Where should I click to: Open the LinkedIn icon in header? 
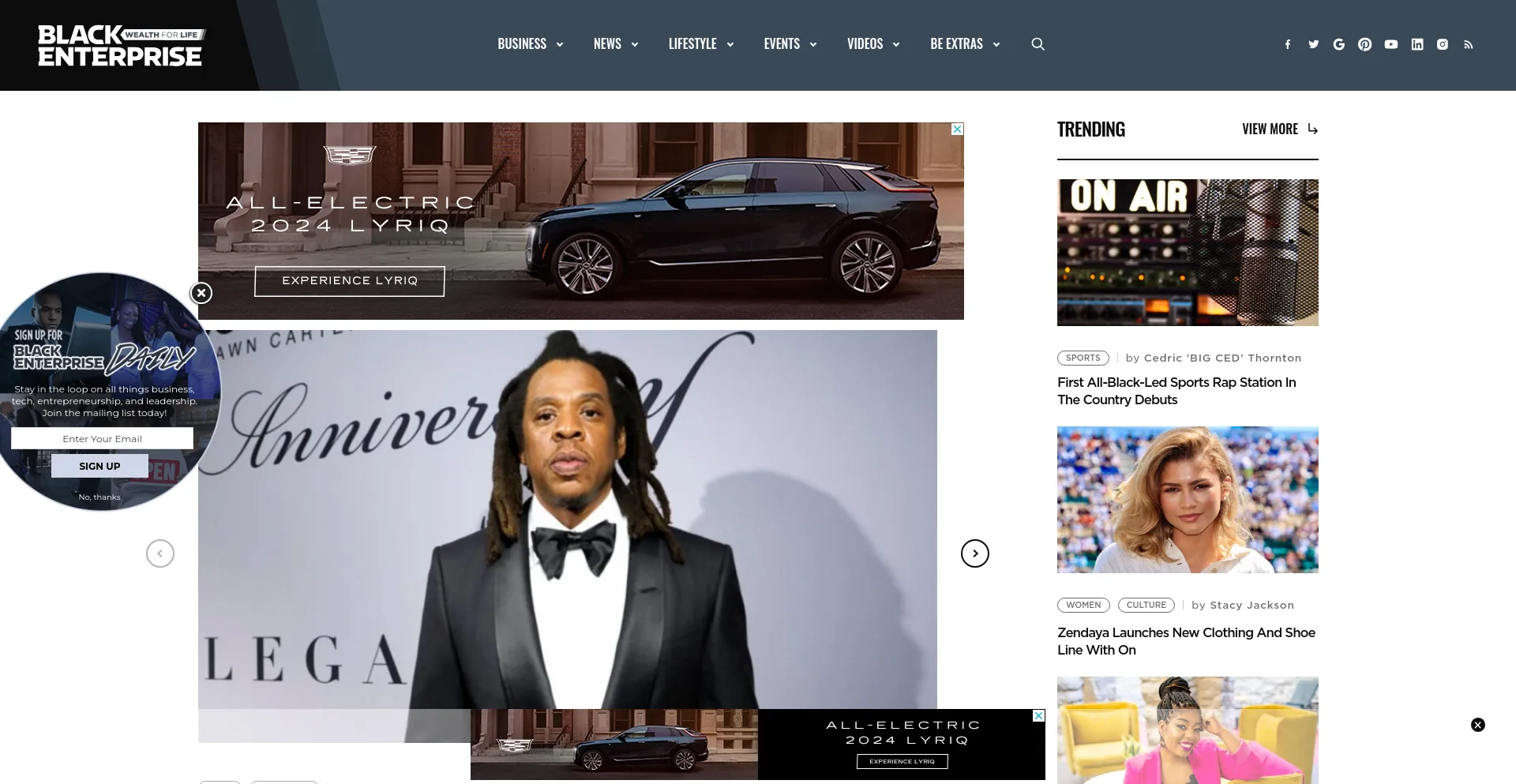(x=1417, y=44)
